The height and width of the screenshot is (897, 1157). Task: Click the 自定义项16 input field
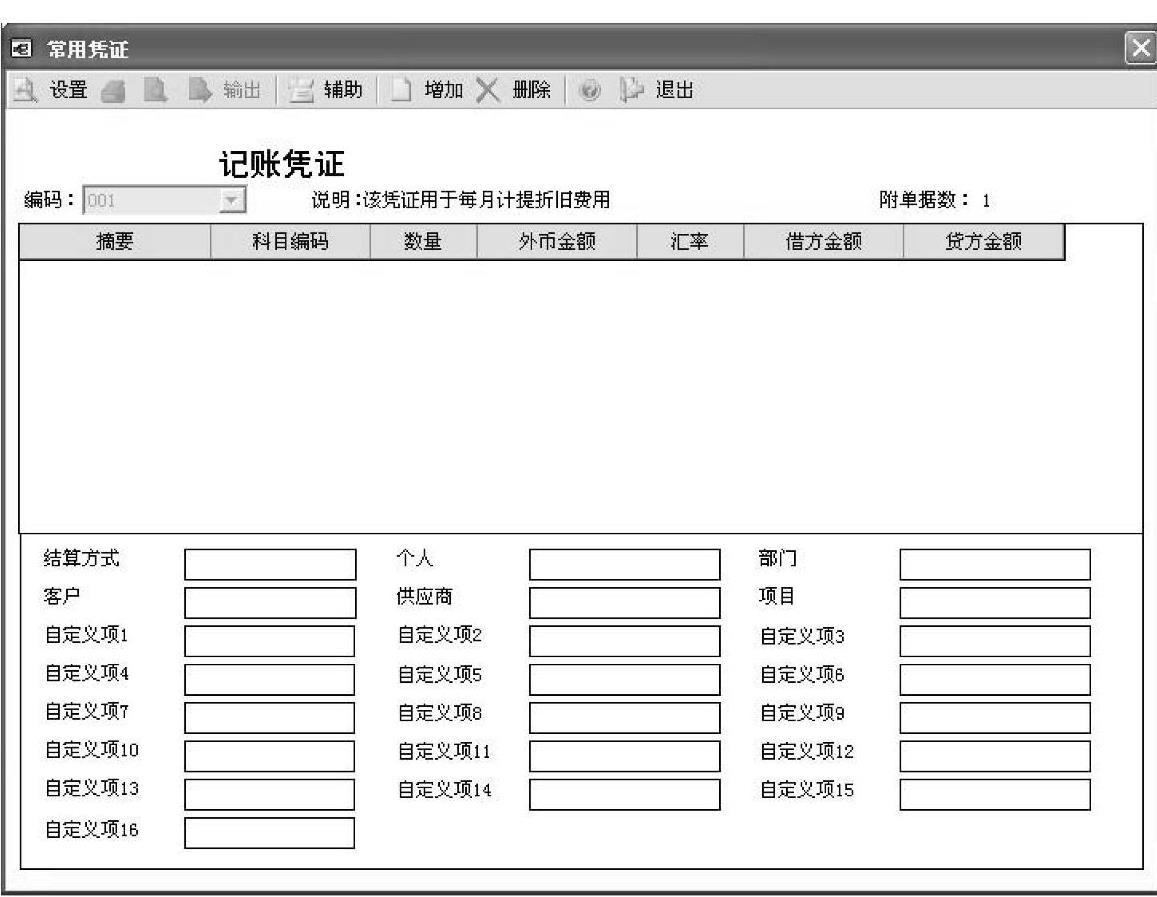coord(269,833)
